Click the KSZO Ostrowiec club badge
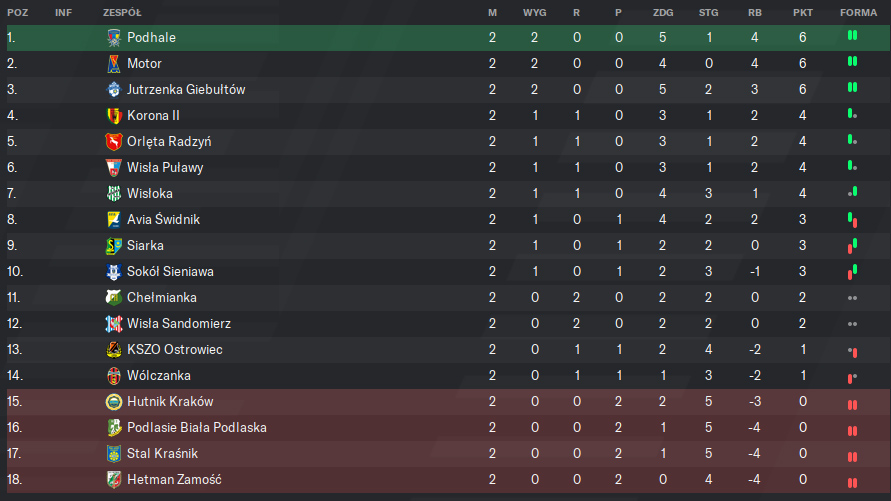The width and height of the screenshot is (891, 501). tap(114, 349)
